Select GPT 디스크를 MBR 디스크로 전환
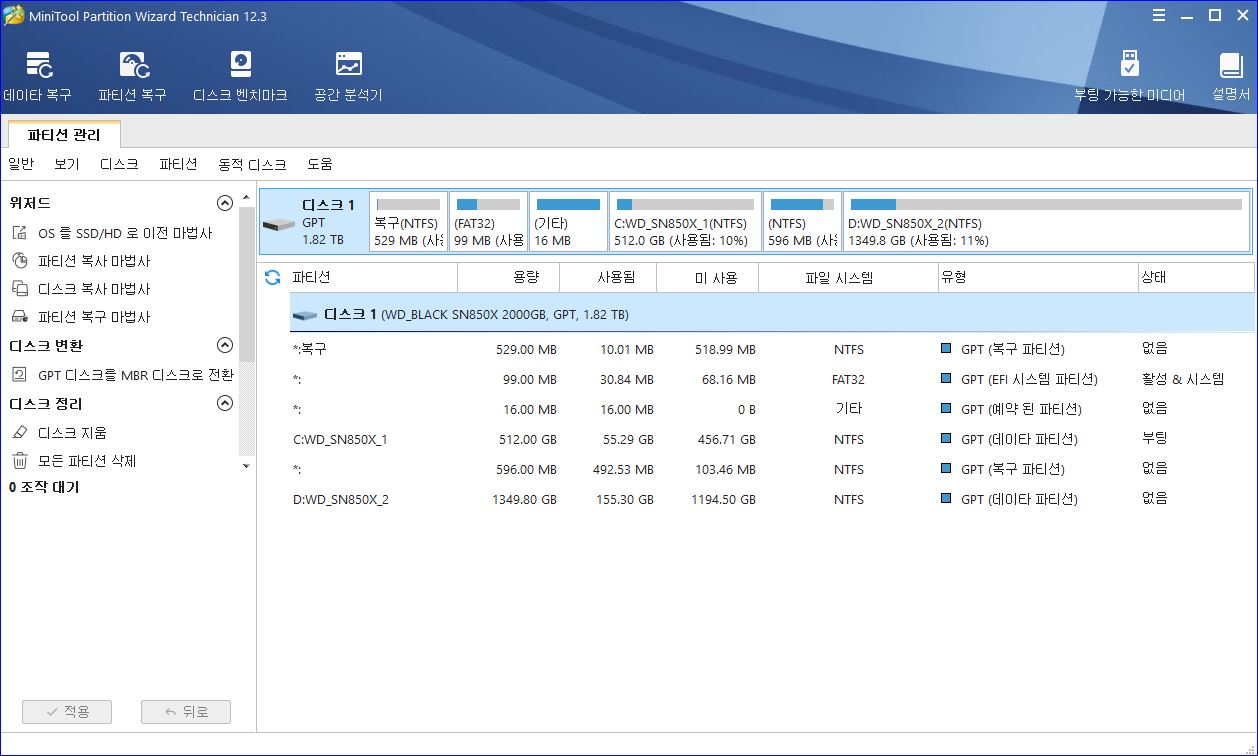This screenshot has width=1258, height=756. click(122, 375)
